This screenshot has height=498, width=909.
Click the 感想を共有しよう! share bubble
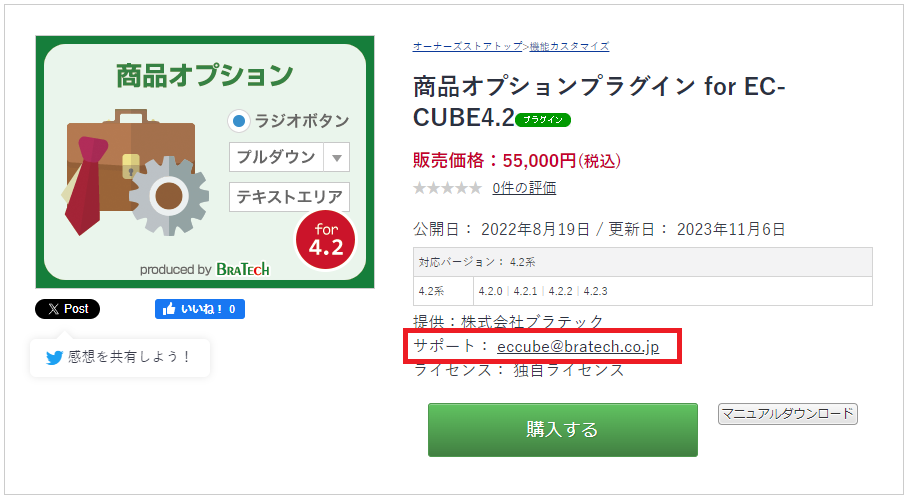click(119, 358)
